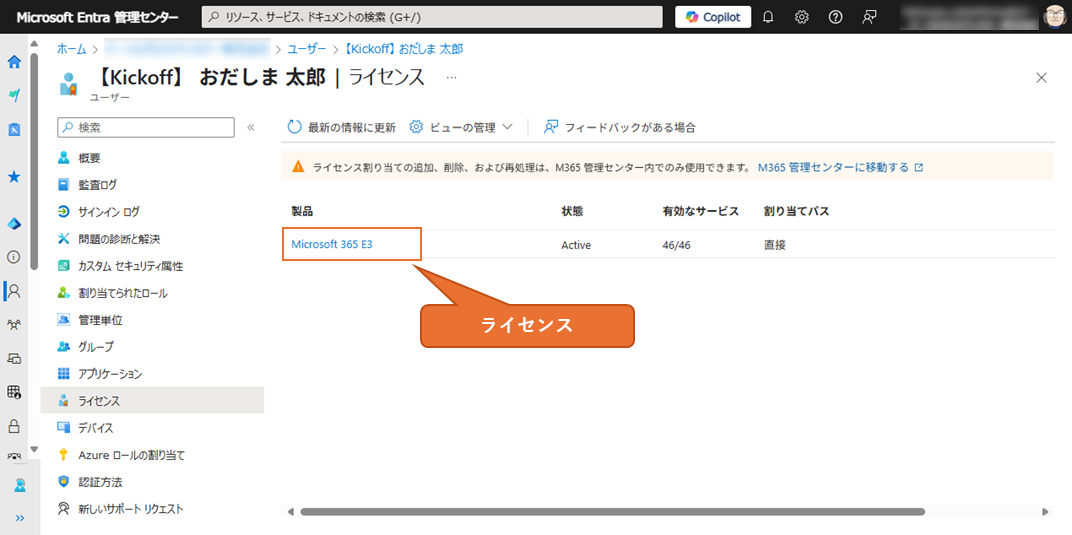1072x535 pixels.
Task: Open the Home icon in left rail
Action: (x=14, y=62)
